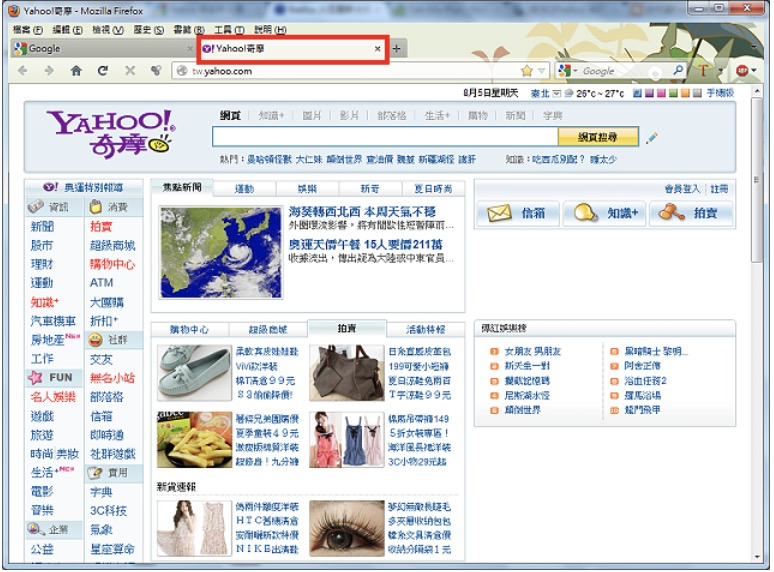Select the 超級商城 shopping tab
The height and width of the screenshot is (572, 774).
pos(268,329)
